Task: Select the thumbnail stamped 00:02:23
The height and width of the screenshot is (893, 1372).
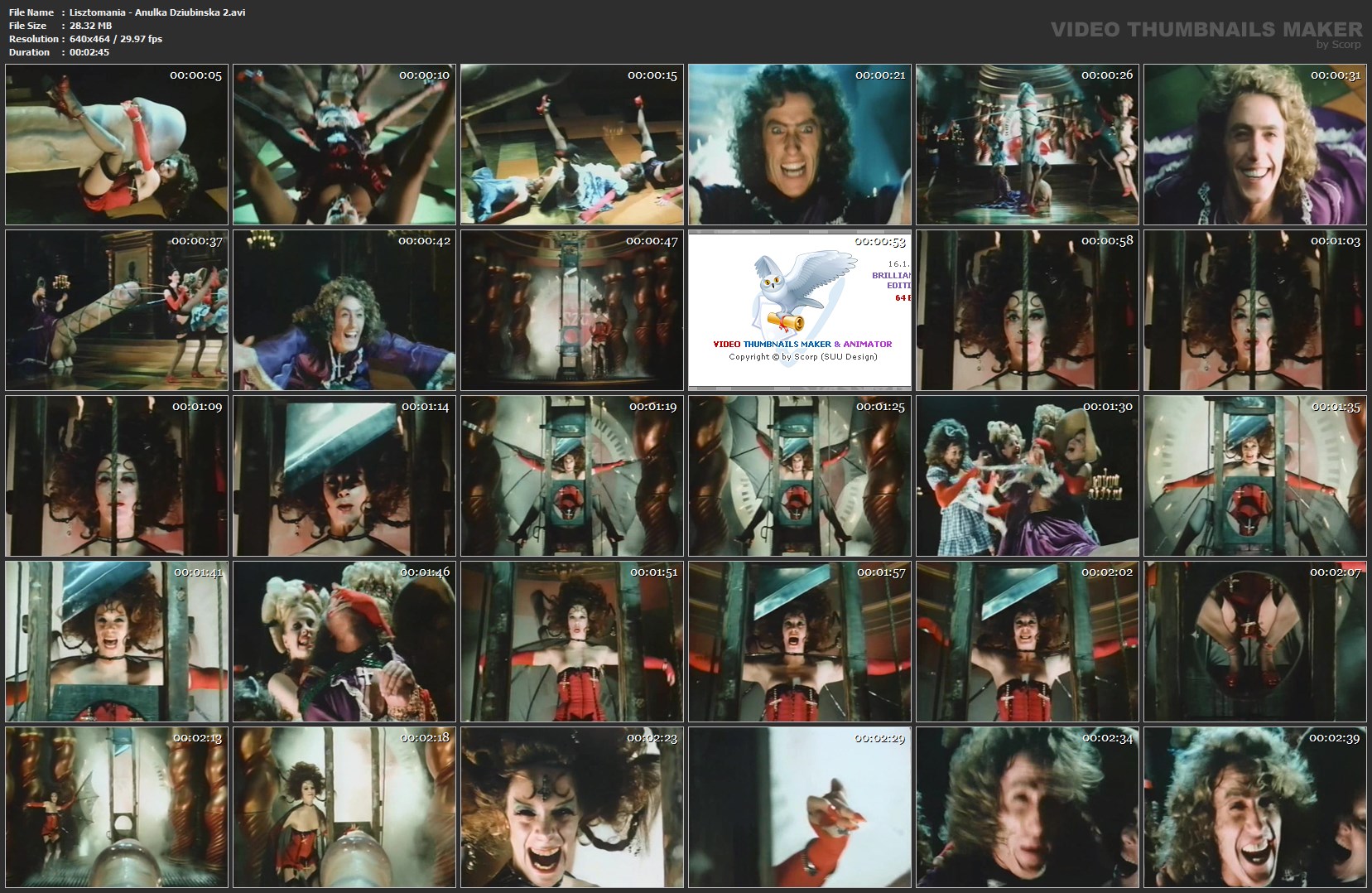Action: coord(572,807)
